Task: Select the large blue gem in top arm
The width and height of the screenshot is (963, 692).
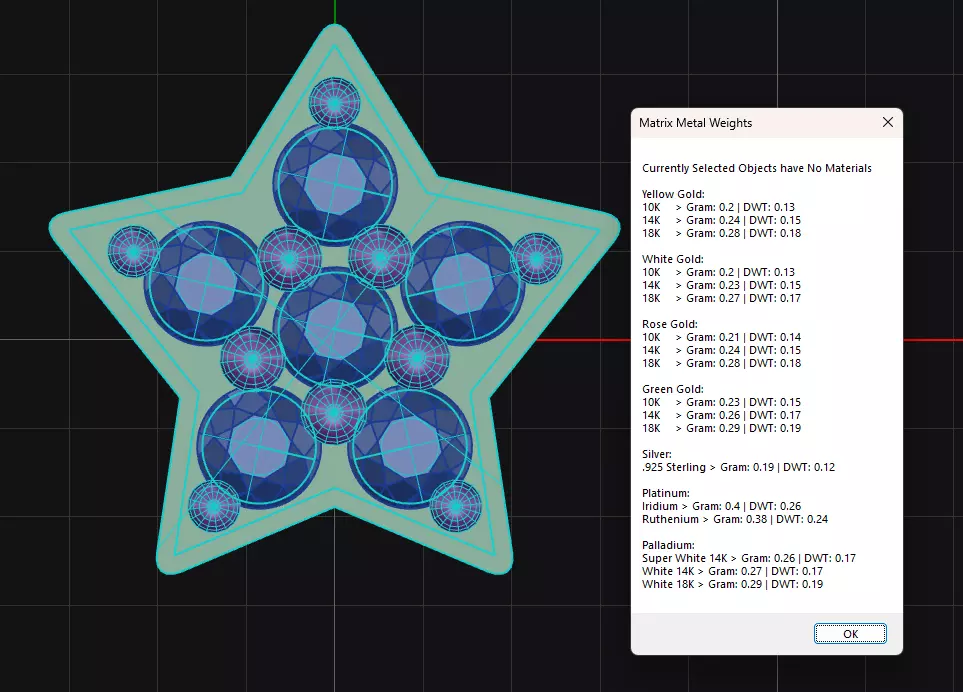Action: [335, 183]
